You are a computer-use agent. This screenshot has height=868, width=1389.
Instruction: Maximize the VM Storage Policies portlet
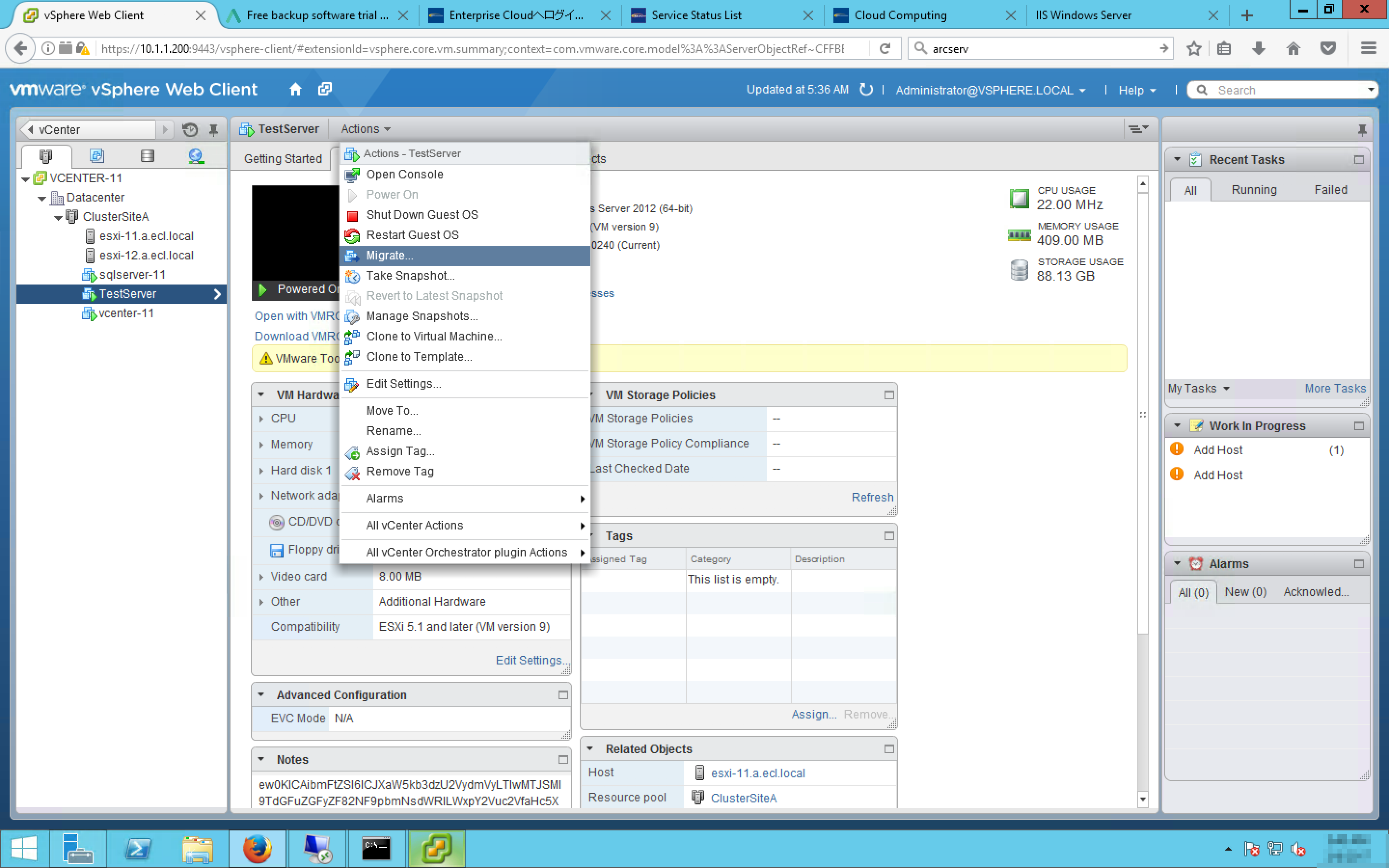[889, 395]
